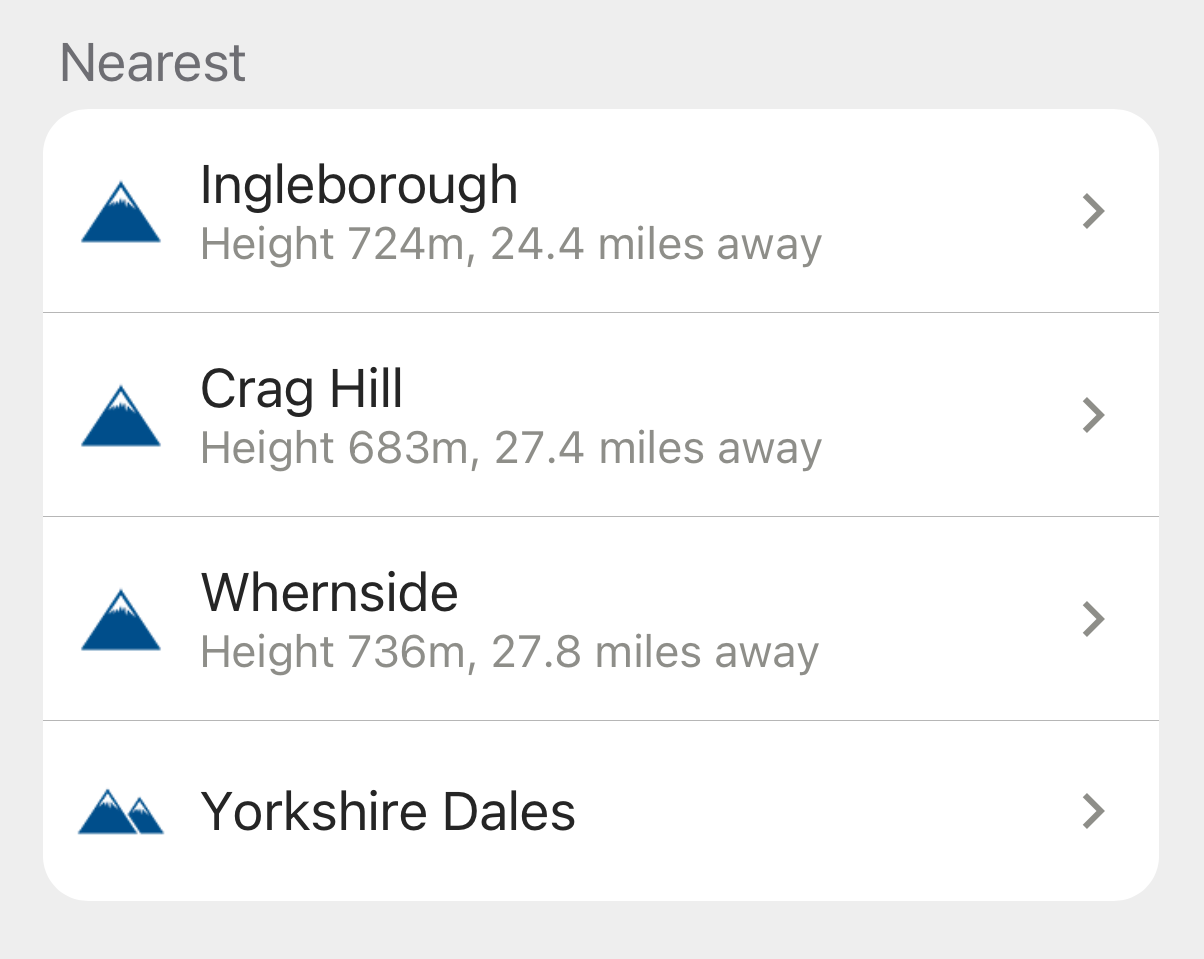The image size is (1204, 959).
Task: Open the Yorkshire Dales region label
Action: coord(388,811)
